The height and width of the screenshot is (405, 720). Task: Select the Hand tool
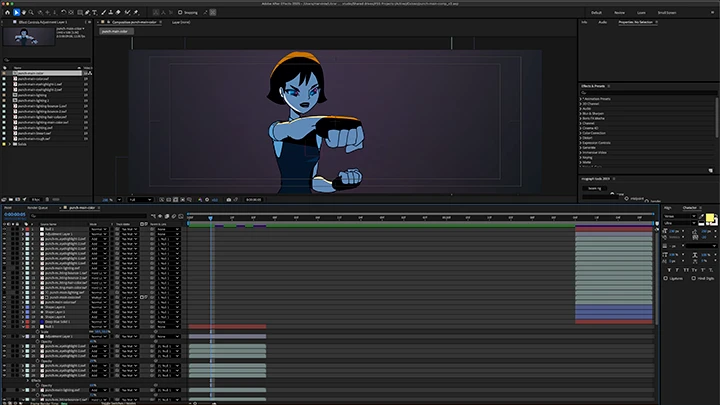pyautogui.click(x=26, y=12)
